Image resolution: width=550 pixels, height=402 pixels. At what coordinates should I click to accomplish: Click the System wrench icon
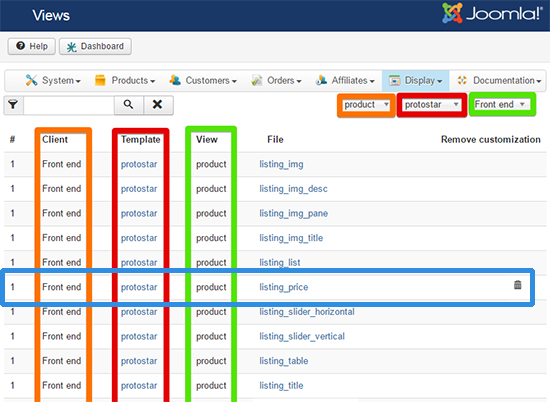pyautogui.click(x=31, y=80)
